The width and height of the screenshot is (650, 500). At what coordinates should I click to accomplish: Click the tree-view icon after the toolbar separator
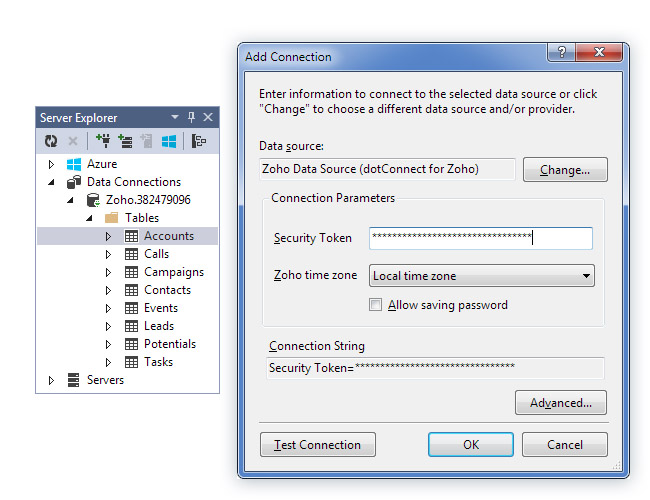[x=199, y=141]
